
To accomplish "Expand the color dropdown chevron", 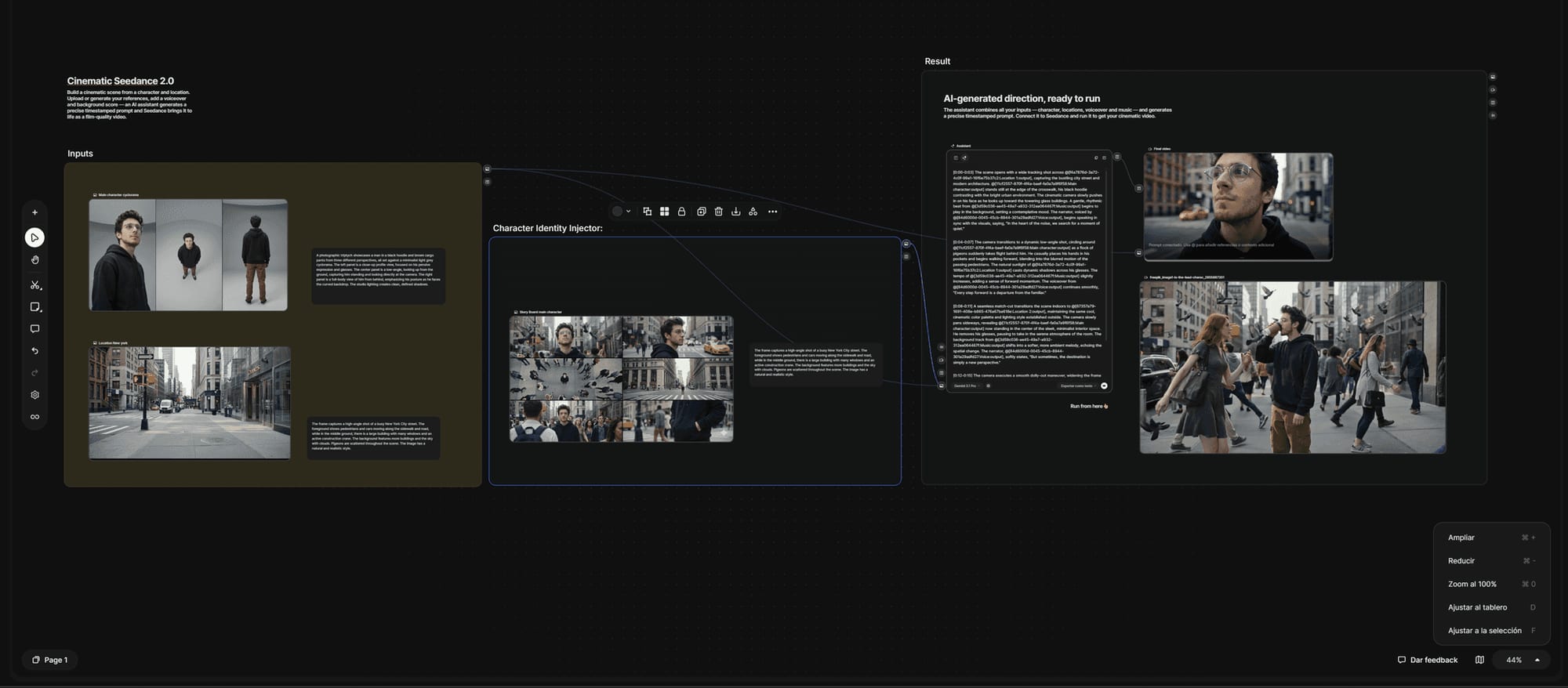I will pyautogui.click(x=629, y=212).
